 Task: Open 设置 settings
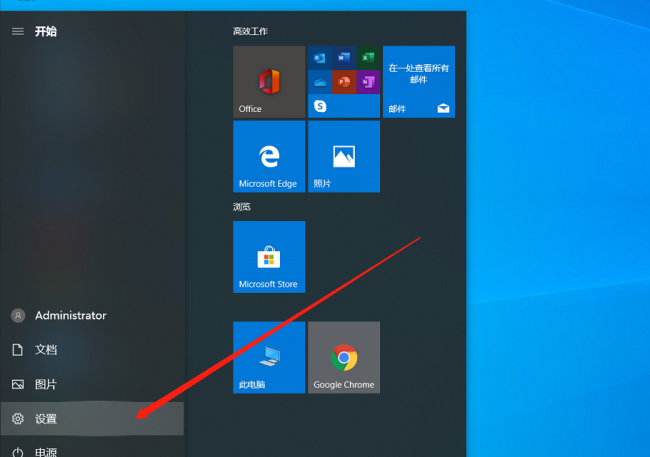tap(92, 419)
